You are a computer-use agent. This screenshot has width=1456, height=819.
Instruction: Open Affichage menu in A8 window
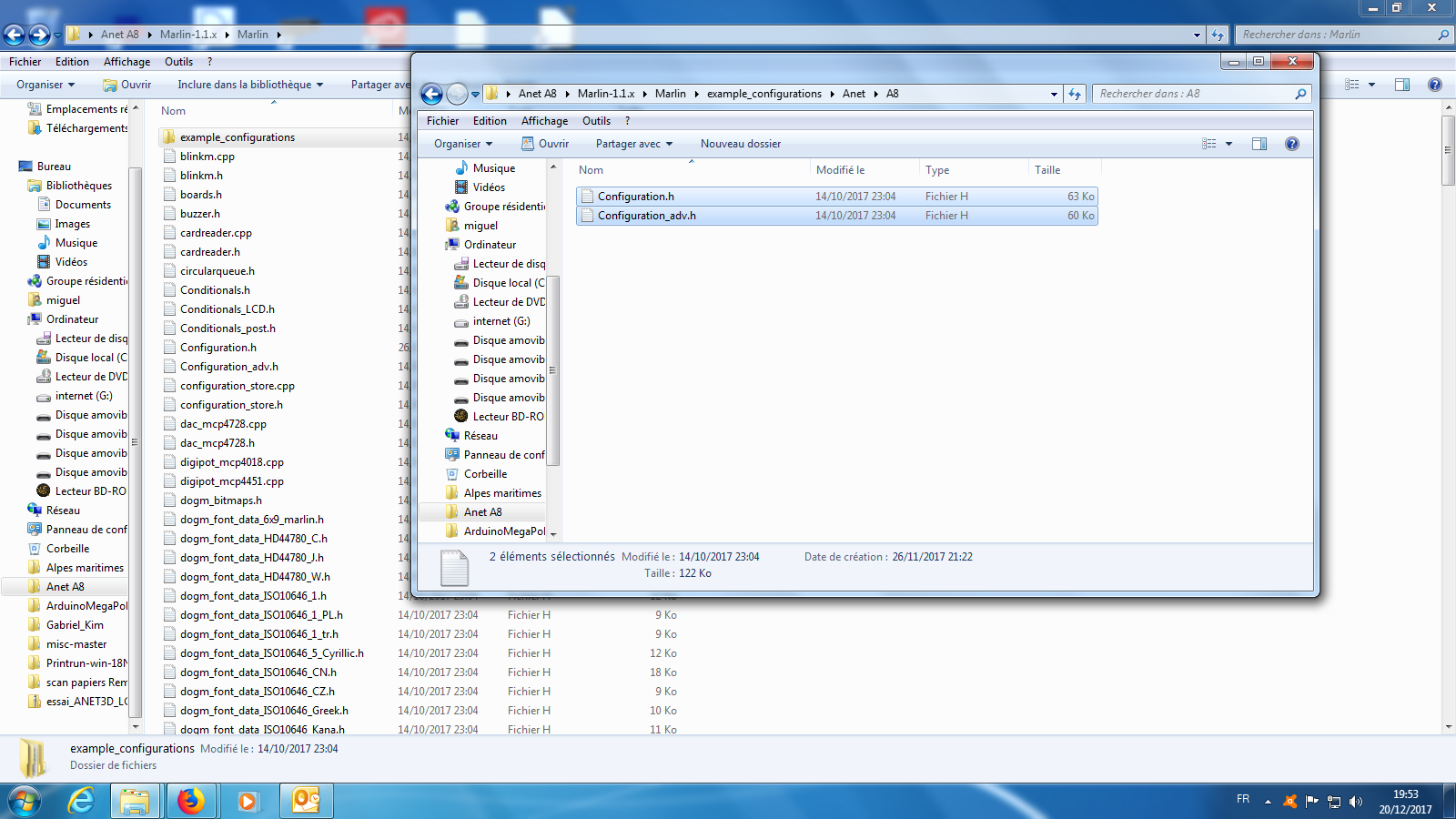pos(544,121)
